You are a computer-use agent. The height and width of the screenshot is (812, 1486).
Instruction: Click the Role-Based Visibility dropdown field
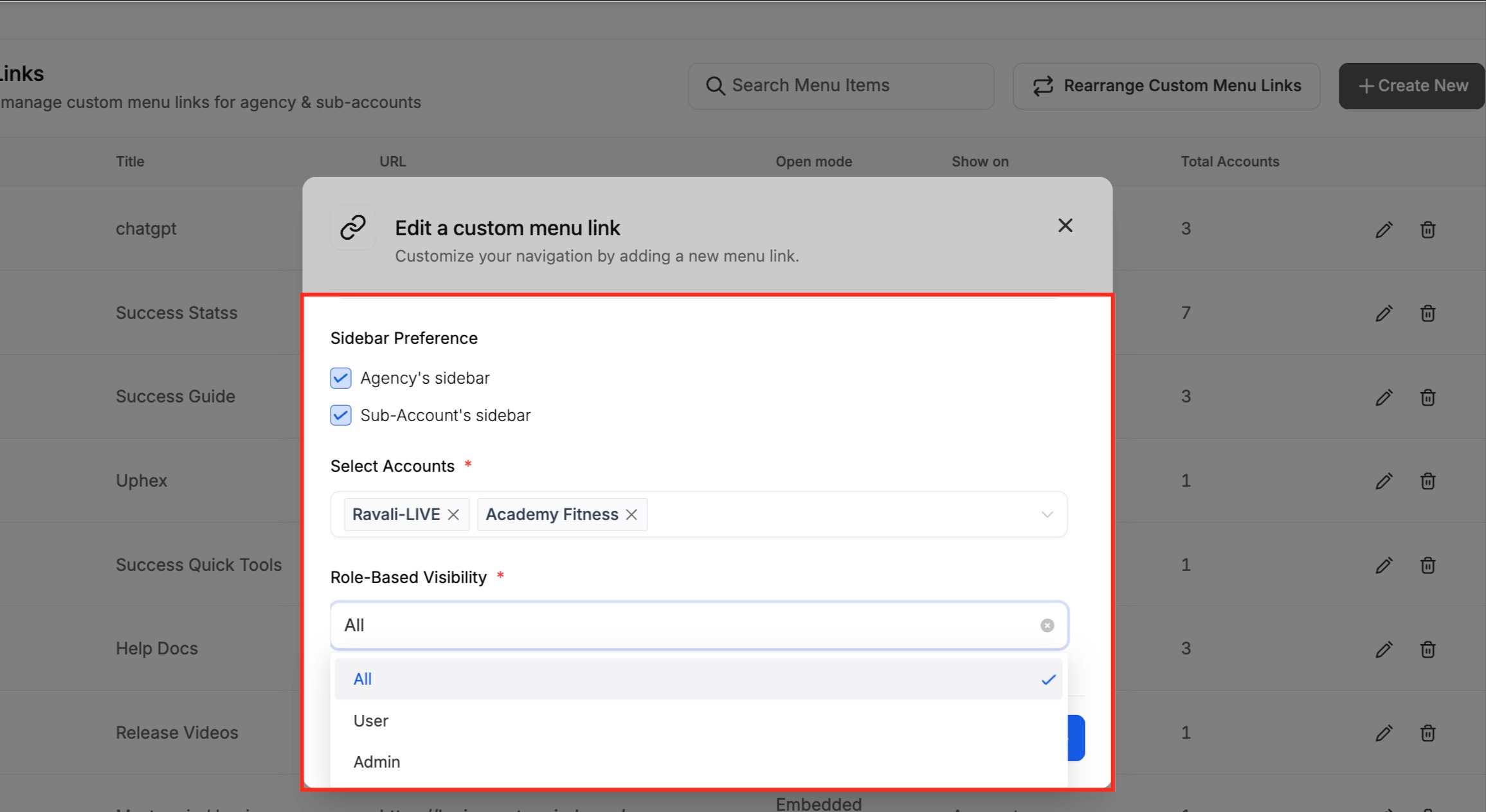click(x=682, y=626)
